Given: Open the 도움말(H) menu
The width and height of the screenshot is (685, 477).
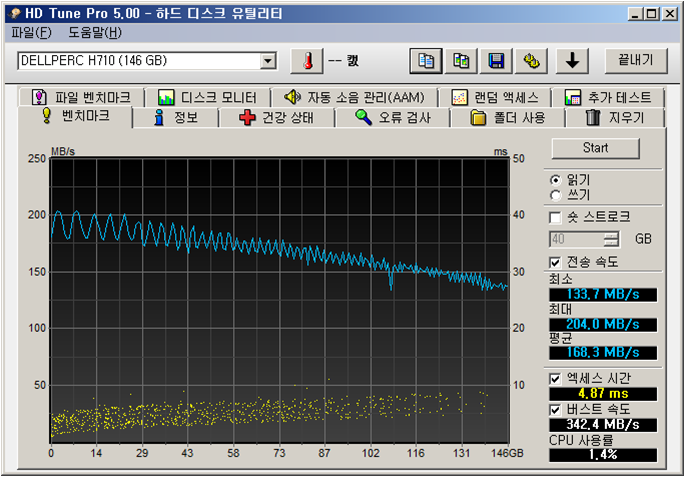Looking at the screenshot, I should click(95, 33).
